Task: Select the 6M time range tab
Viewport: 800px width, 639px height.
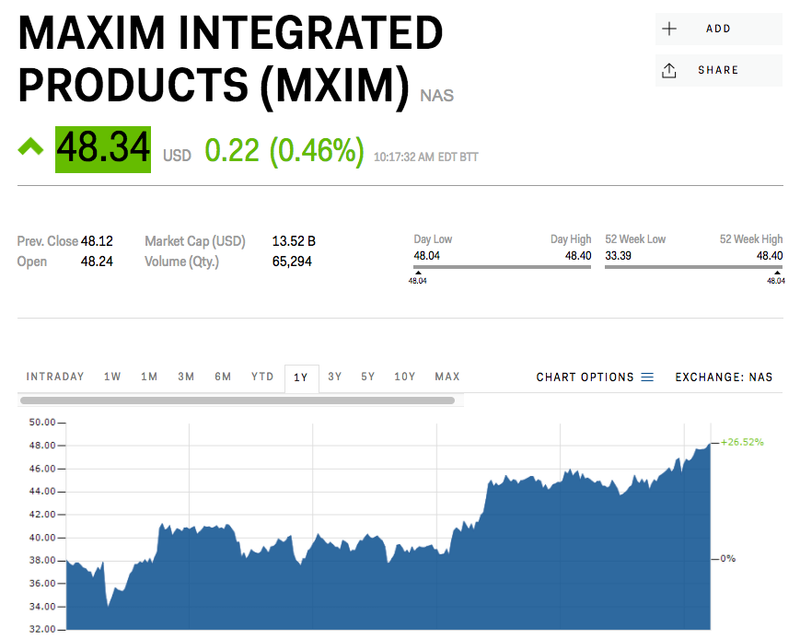Action: pos(223,377)
